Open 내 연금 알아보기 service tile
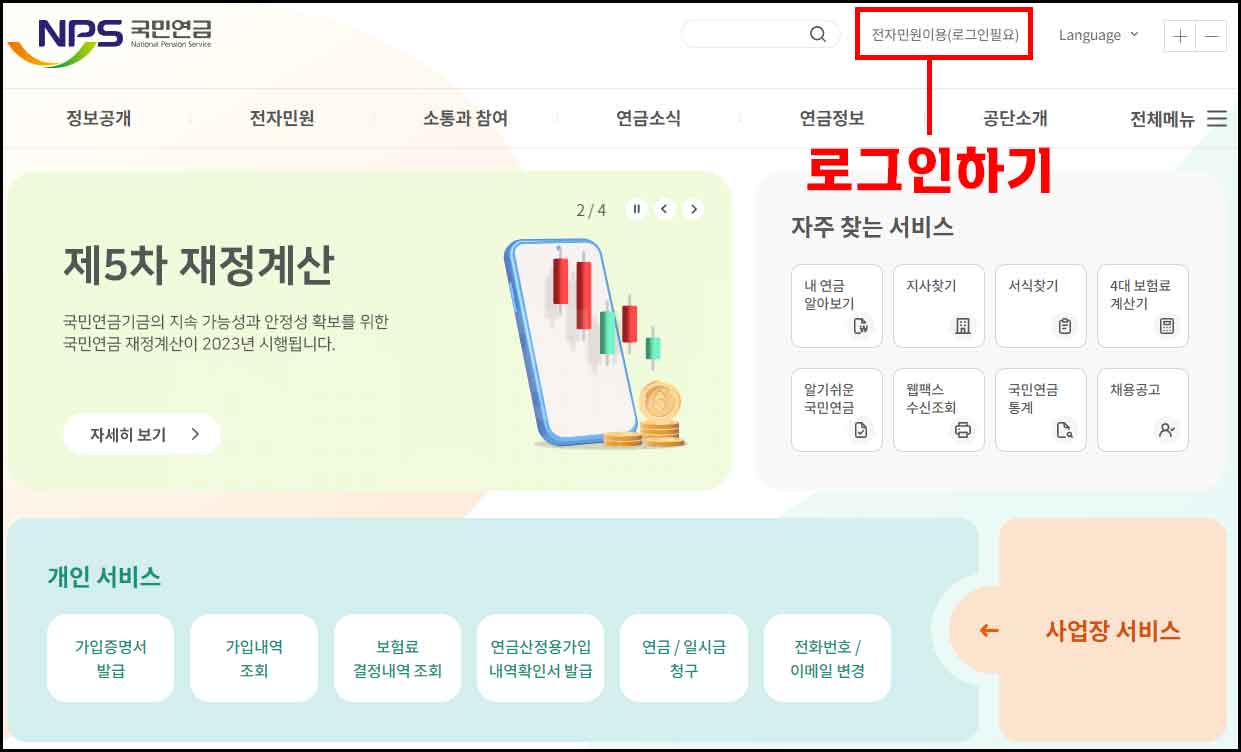Image resolution: width=1241 pixels, height=752 pixels. [x=837, y=306]
